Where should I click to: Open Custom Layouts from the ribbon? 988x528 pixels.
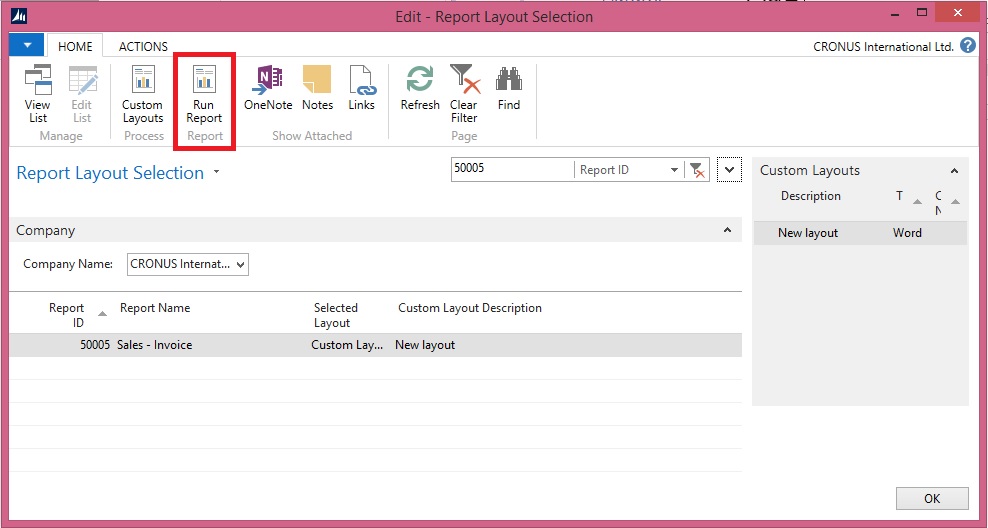point(143,92)
